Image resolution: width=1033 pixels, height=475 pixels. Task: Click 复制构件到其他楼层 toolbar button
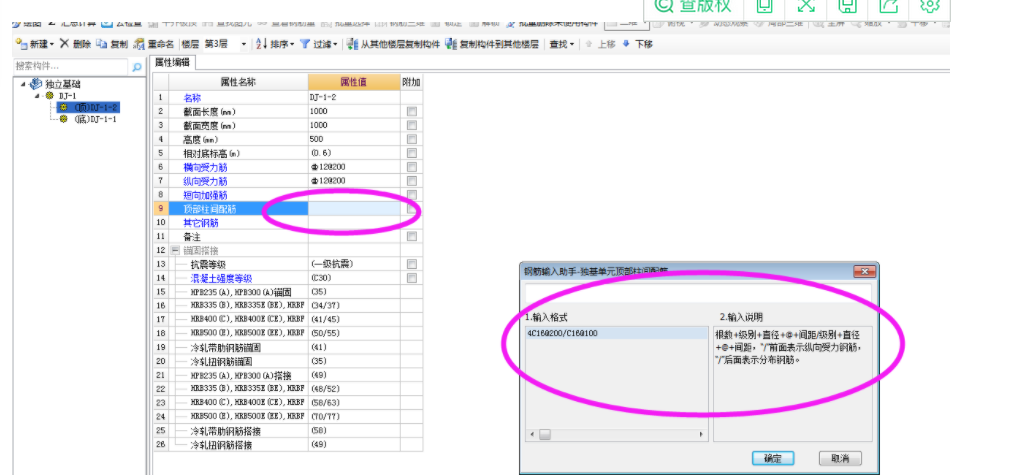[x=491, y=44]
